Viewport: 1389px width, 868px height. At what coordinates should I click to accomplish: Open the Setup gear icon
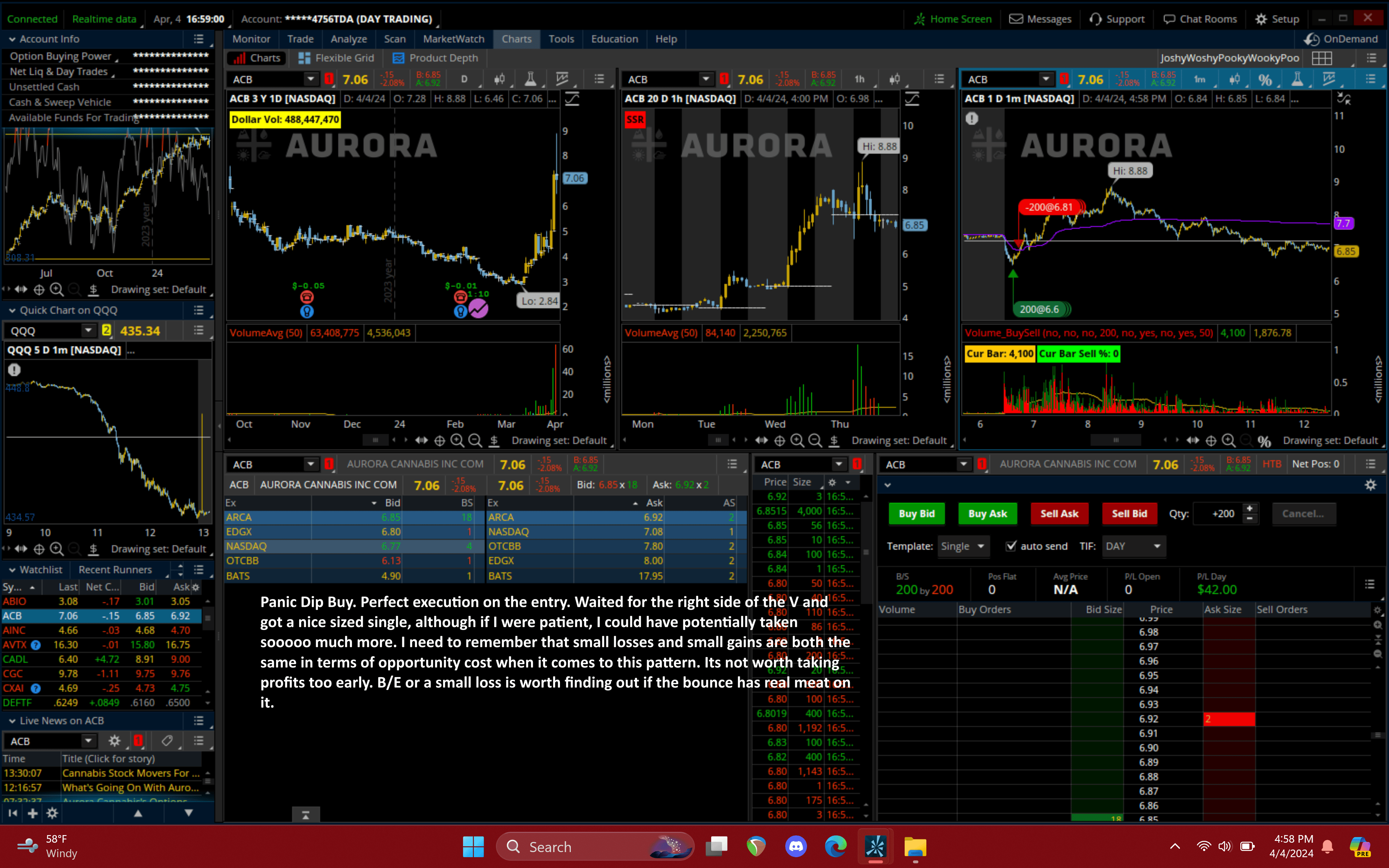(x=1261, y=18)
